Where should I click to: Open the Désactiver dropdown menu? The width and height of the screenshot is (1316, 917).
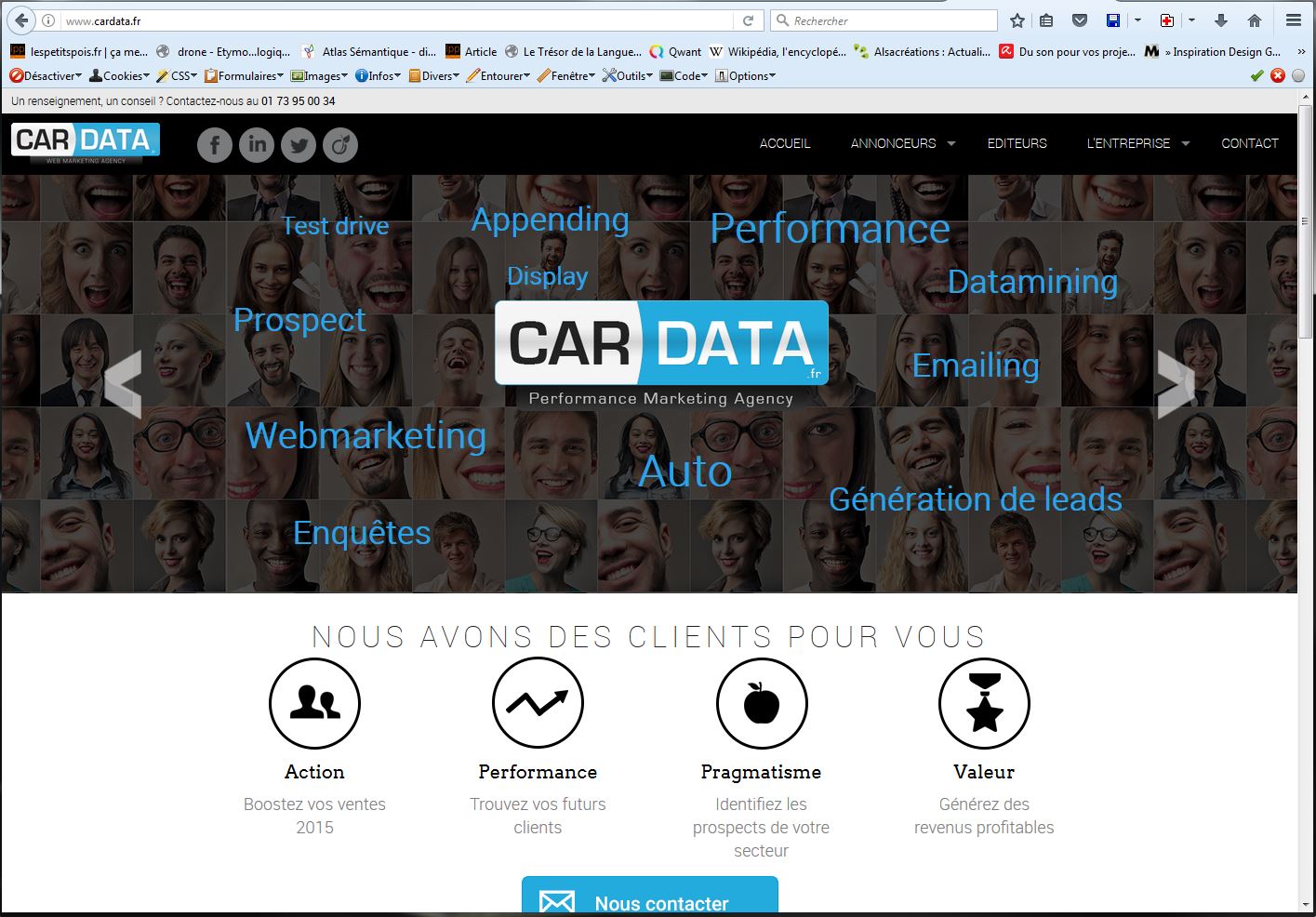pyautogui.click(x=45, y=76)
